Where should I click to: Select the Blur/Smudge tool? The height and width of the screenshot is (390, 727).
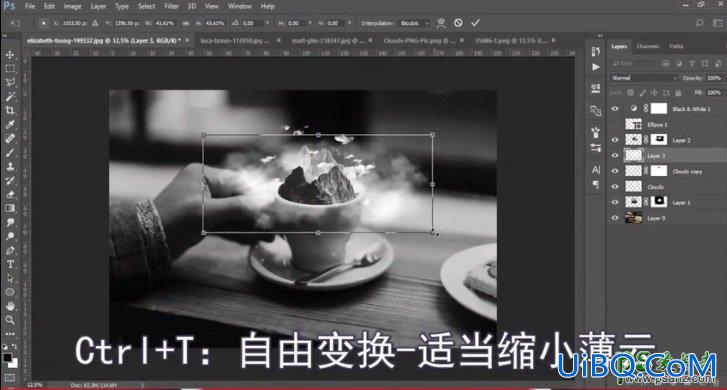pyautogui.click(x=10, y=222)
